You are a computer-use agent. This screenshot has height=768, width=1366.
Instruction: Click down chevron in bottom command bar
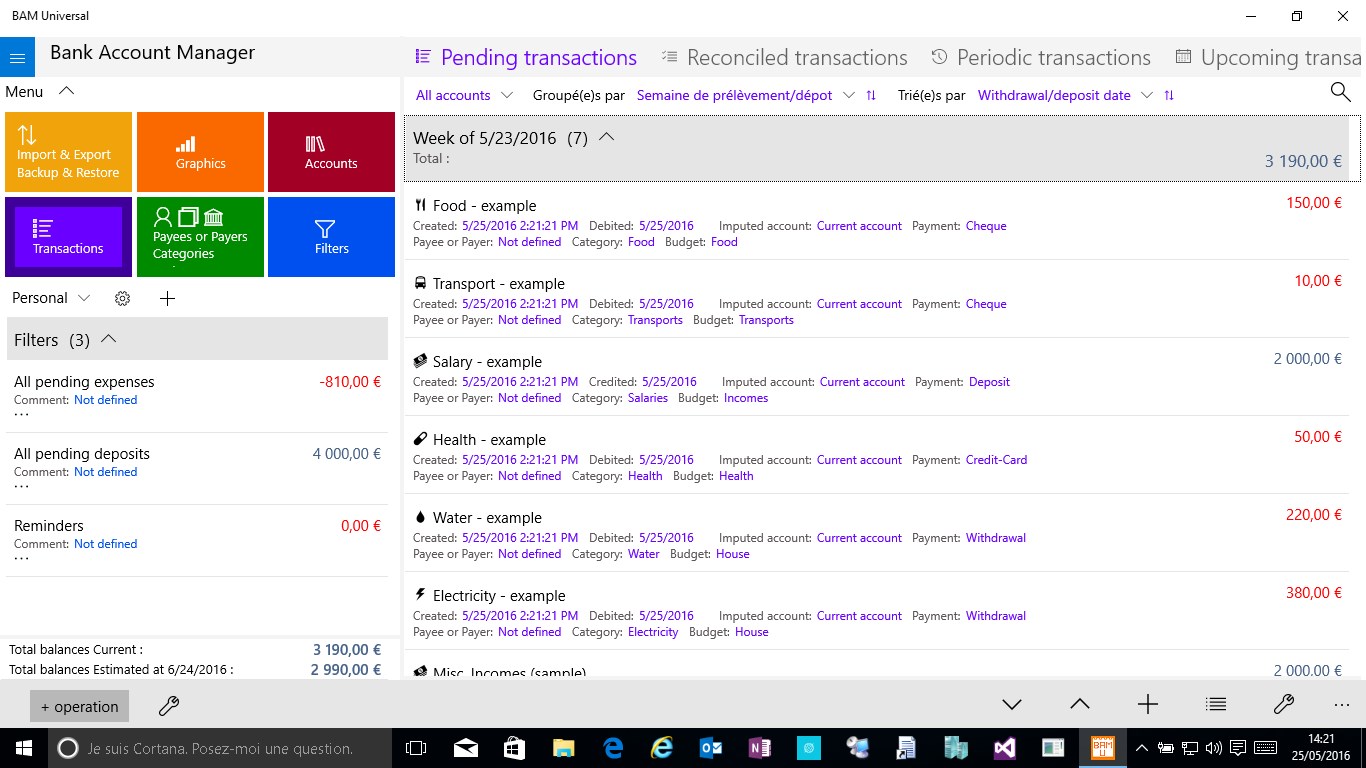[1012, 704]
